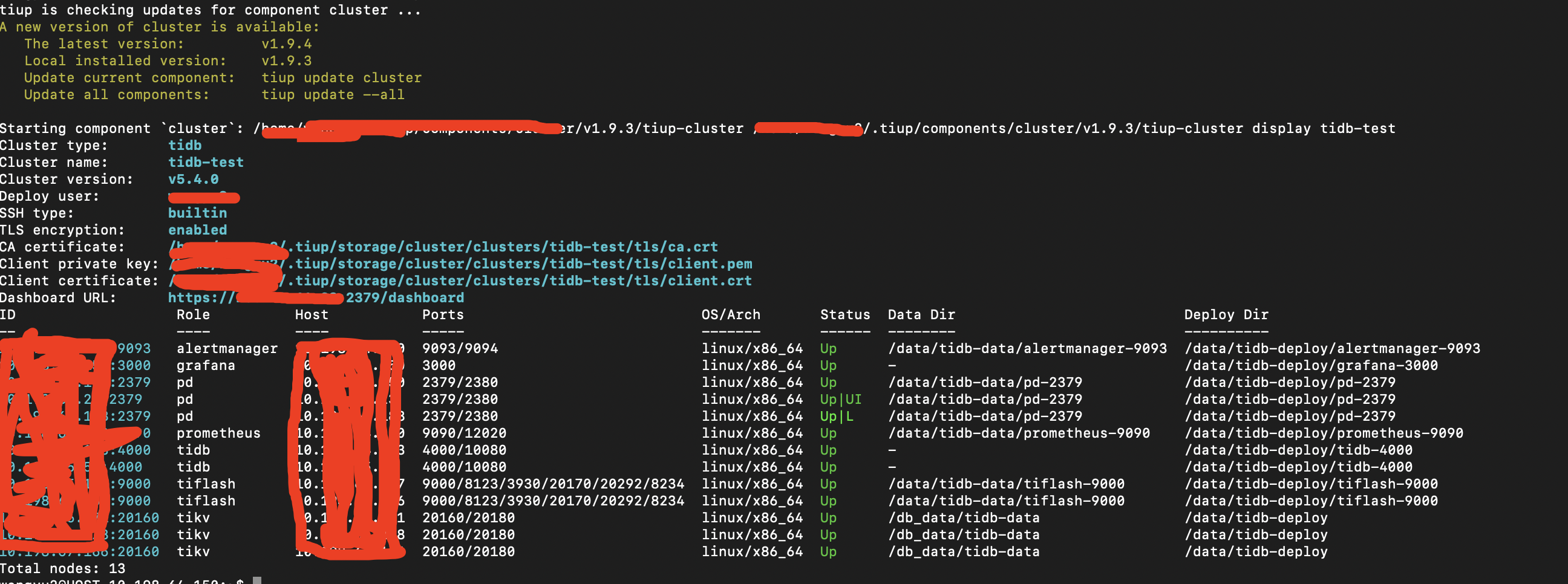Click the cluster name value tidb-test

pos(206,163)
